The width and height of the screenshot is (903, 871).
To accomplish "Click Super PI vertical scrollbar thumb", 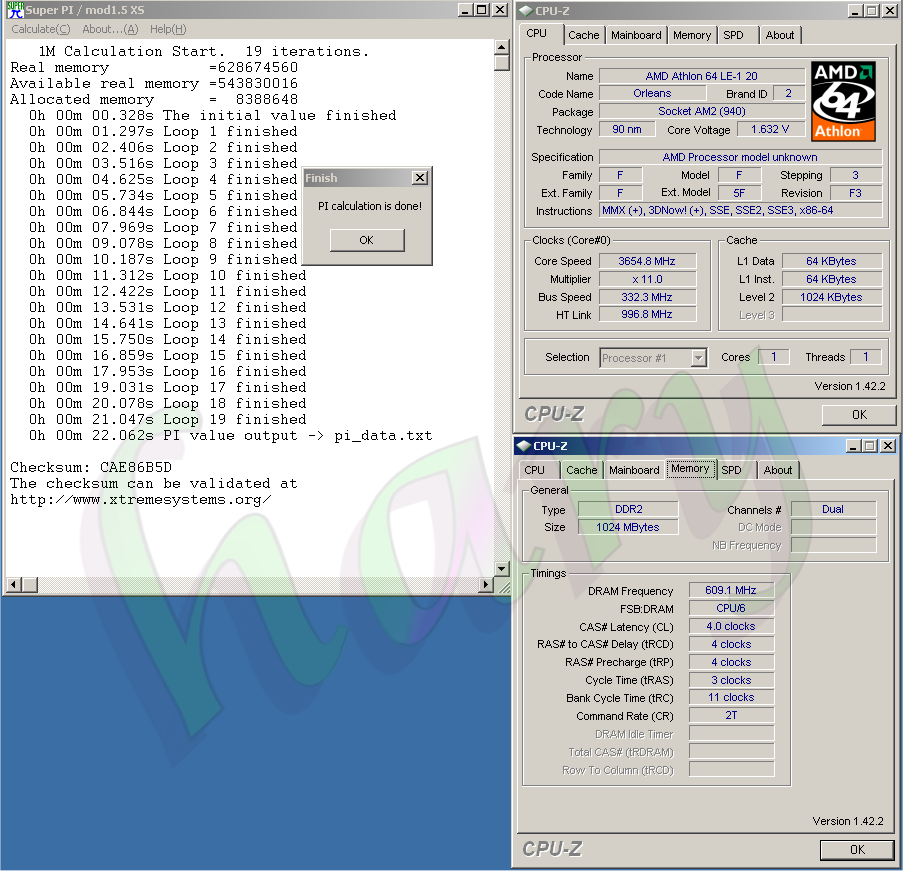I will (502, 62).
